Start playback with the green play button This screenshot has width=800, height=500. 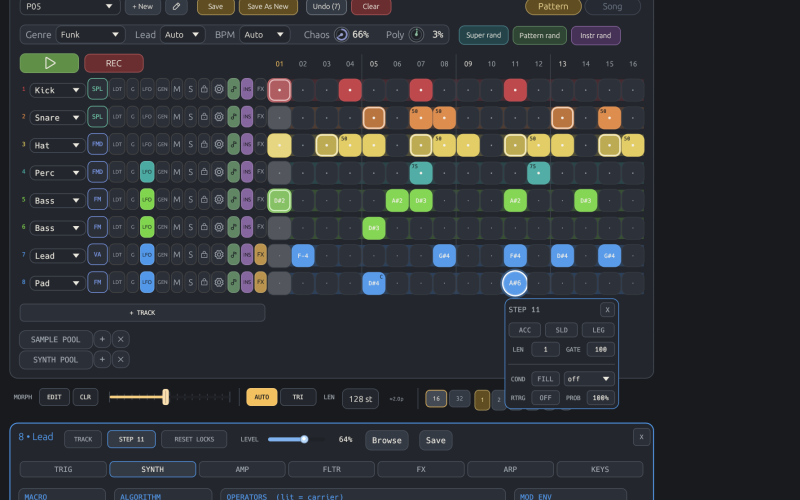(x=49, y=63)
